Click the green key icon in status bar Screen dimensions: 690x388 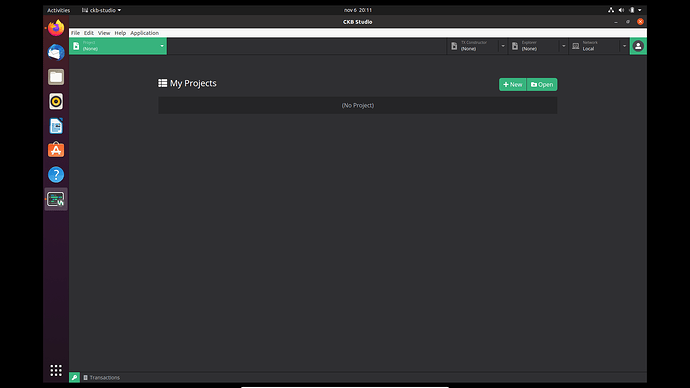click(x=74, y=377)
